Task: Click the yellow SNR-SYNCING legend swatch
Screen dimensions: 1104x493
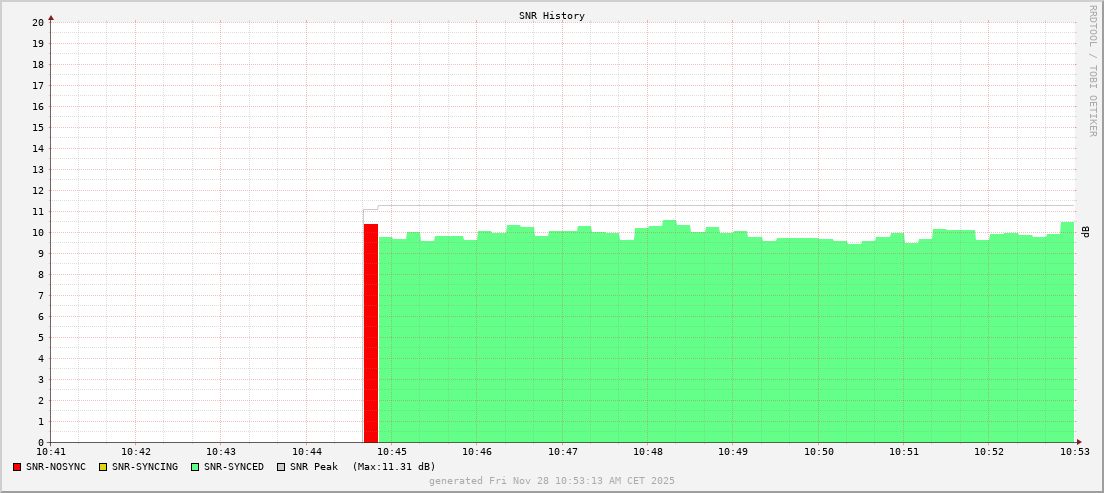Action: (x=103, y=467)
